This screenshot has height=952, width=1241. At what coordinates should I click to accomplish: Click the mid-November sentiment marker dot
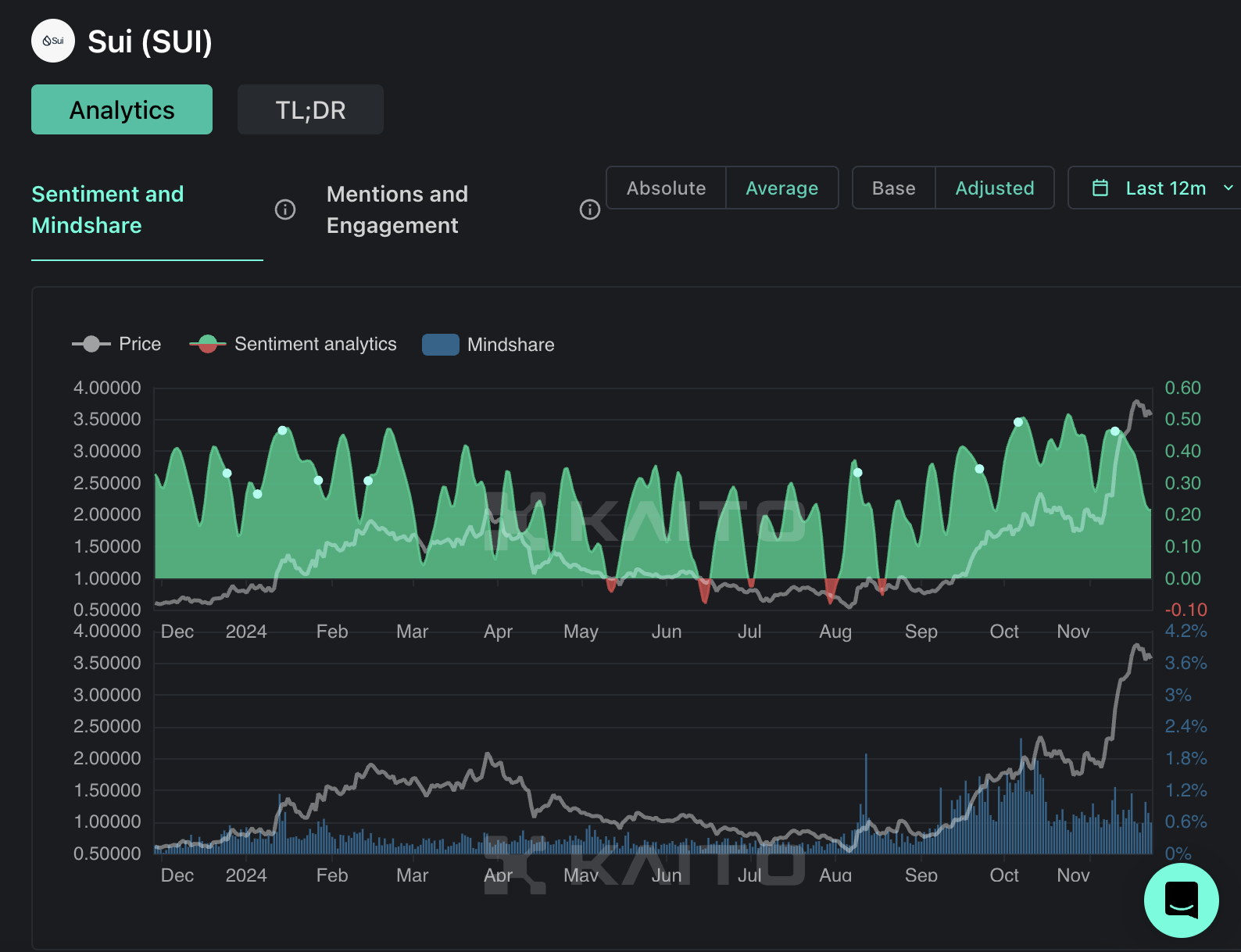(1115, 431)
